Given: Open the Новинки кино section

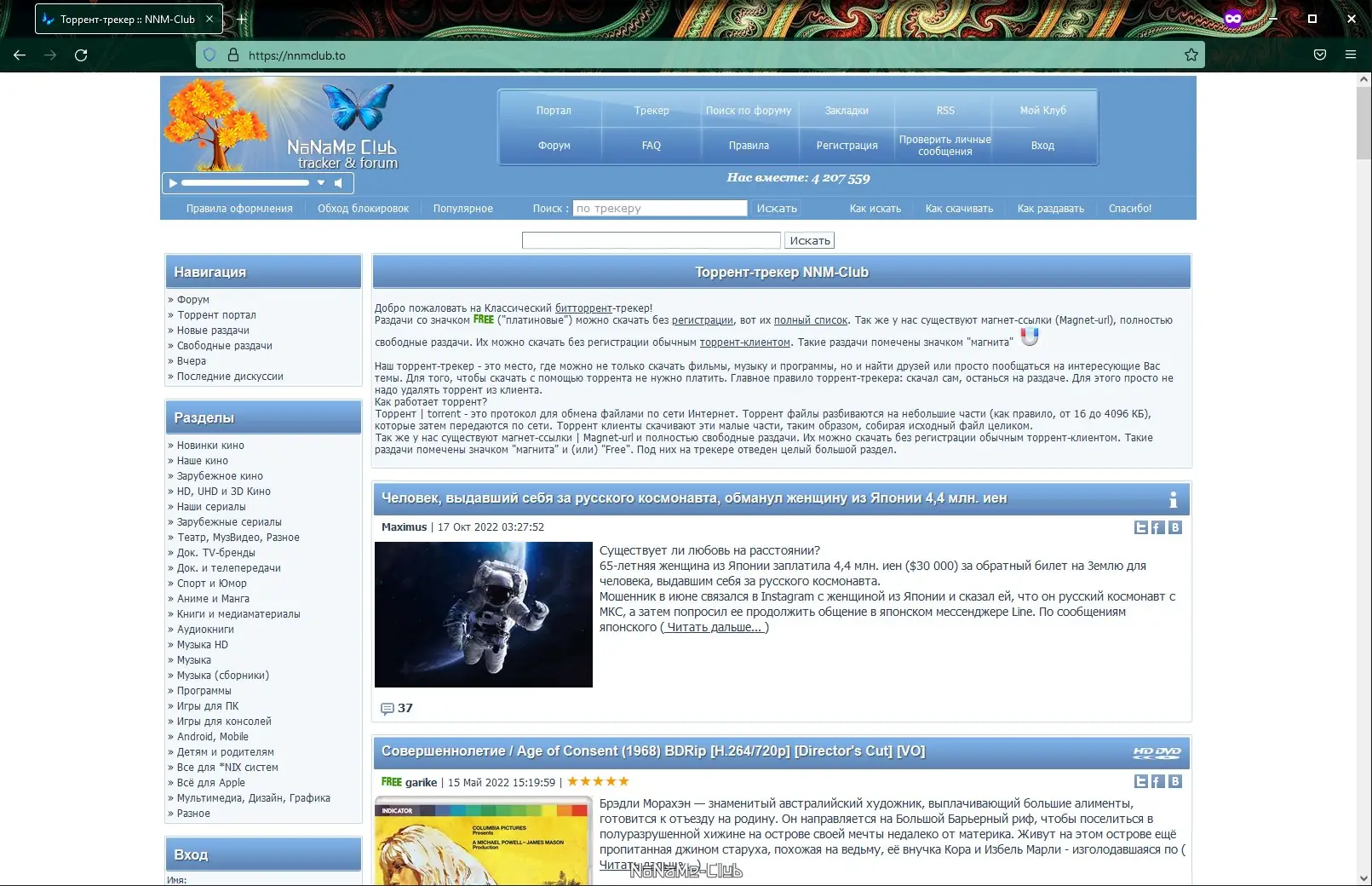Looking at the screenshot, I should click(x=210, y=446).
